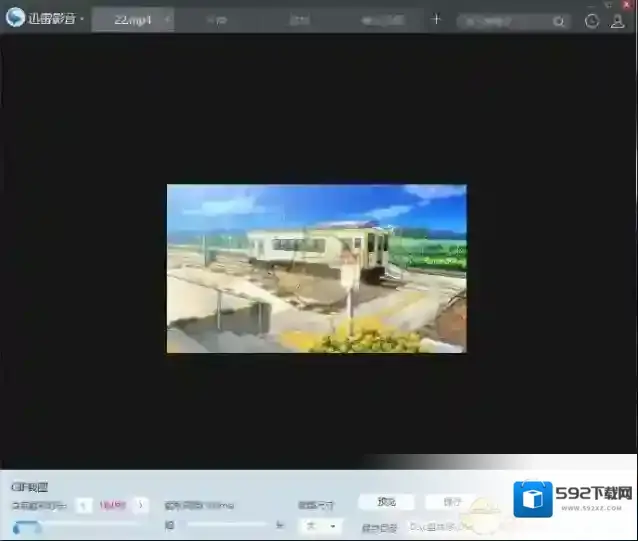
Task: Click the video frame preview
Action: point(316,268)
